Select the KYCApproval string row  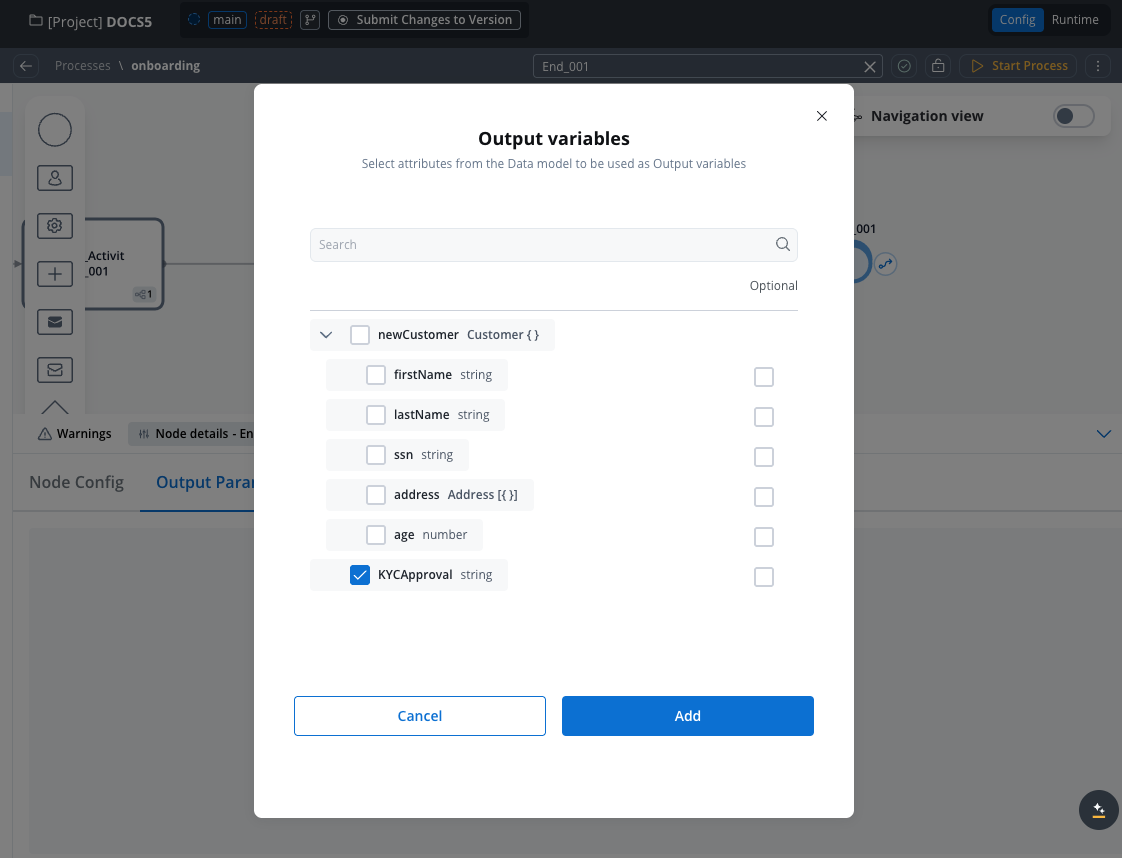409,575
